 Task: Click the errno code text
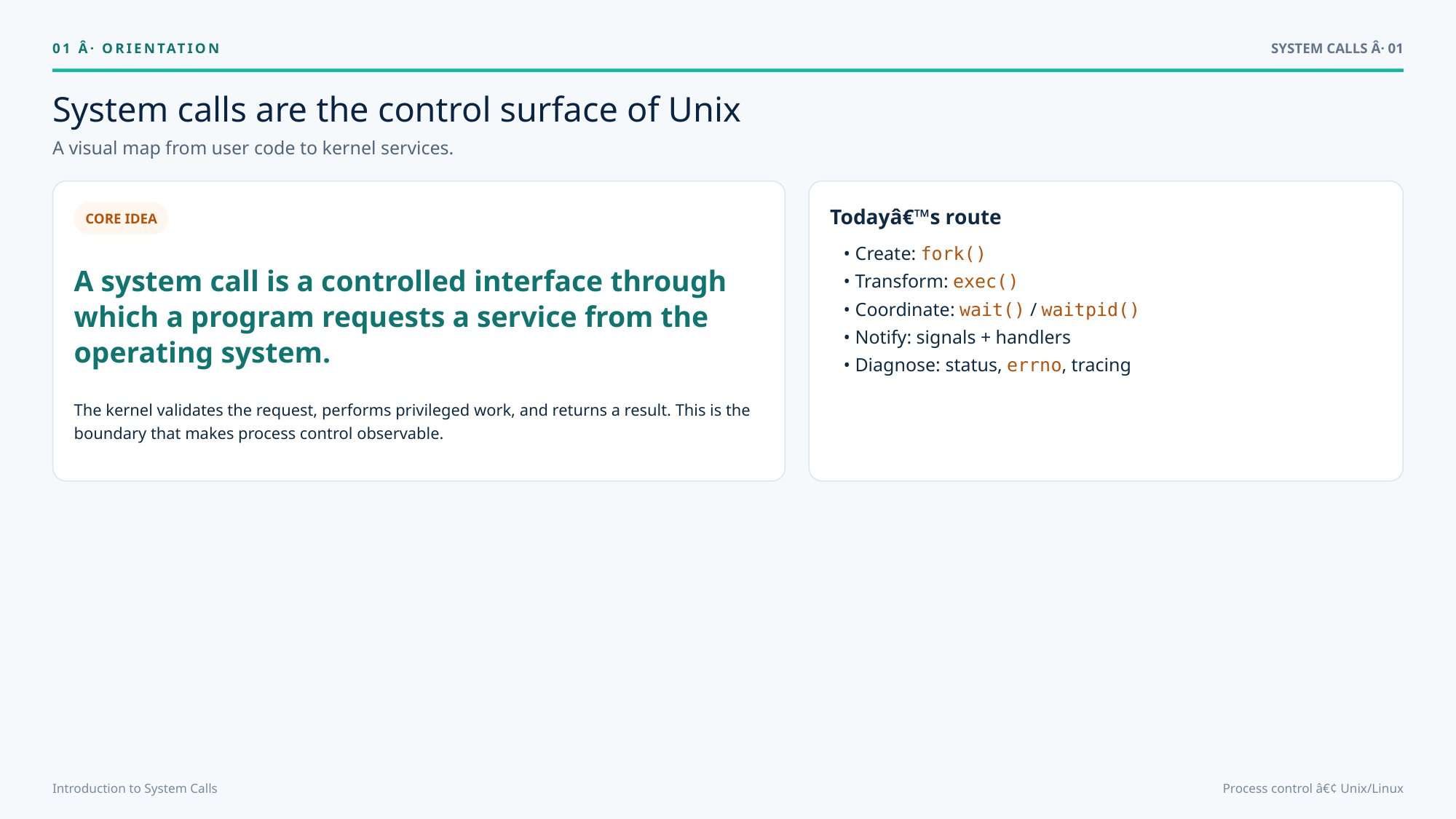(x=1034, y=365)
